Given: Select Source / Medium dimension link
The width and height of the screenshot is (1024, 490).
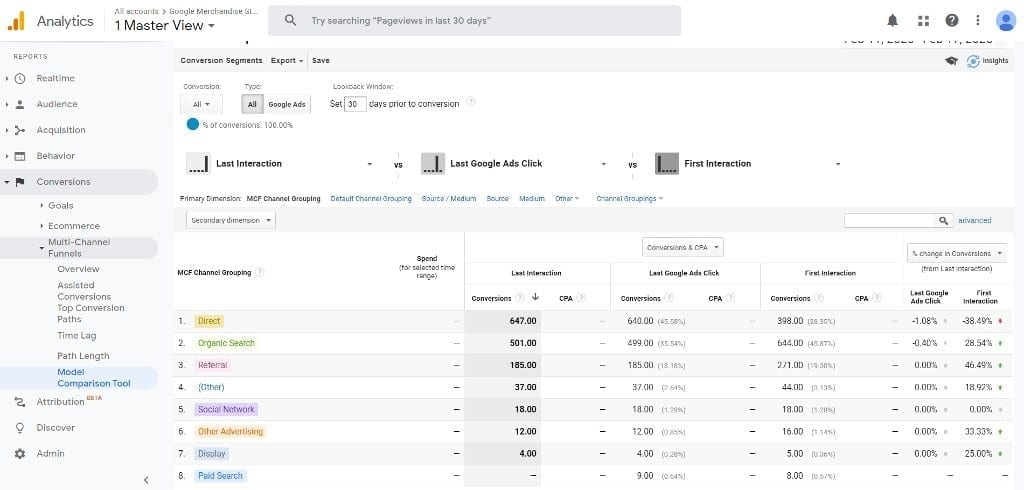Looking at the screenshot, I should click(449, 199).
